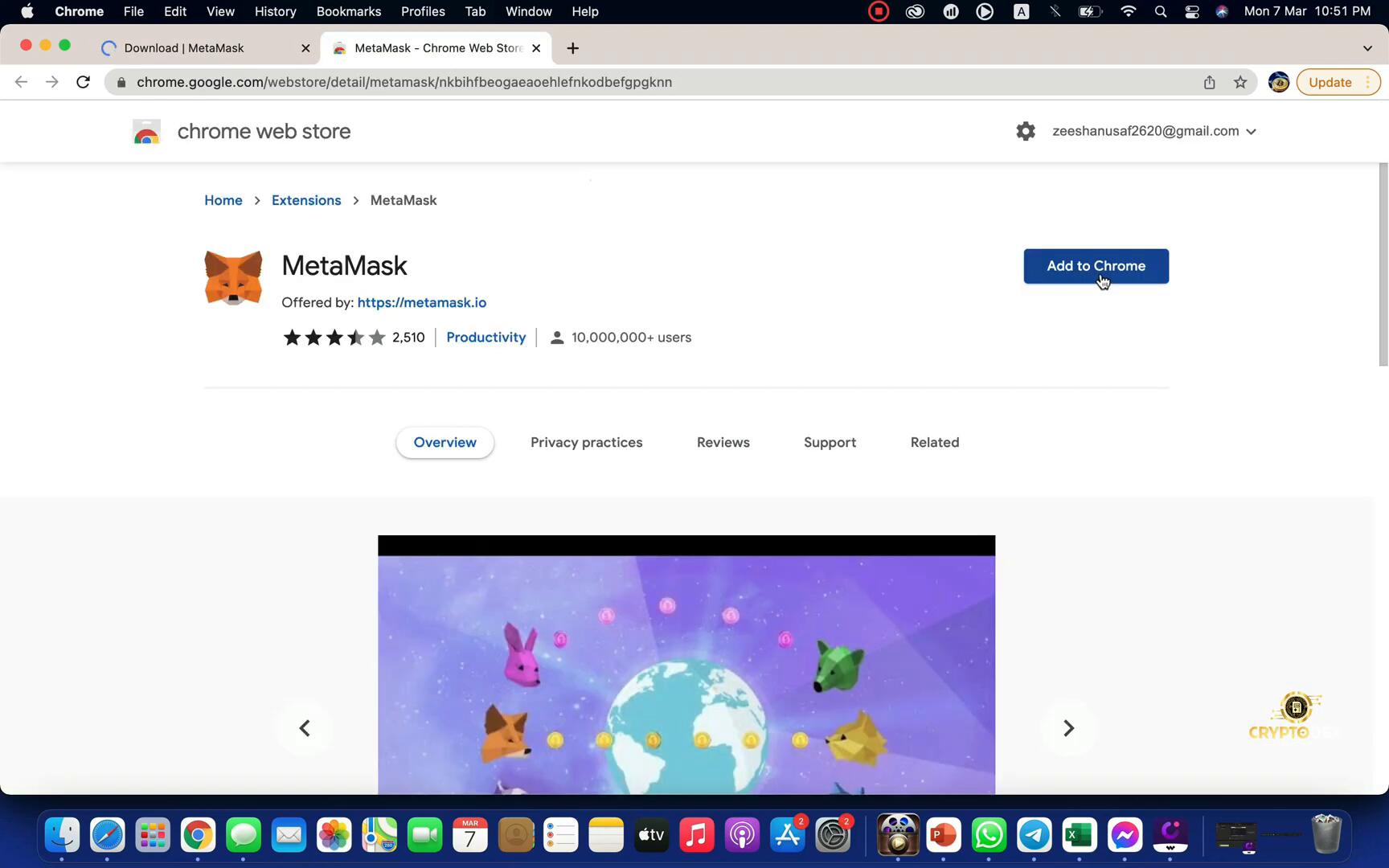
Task: Click the MetaMask fox logo
Action: click(x=233, y=278)
